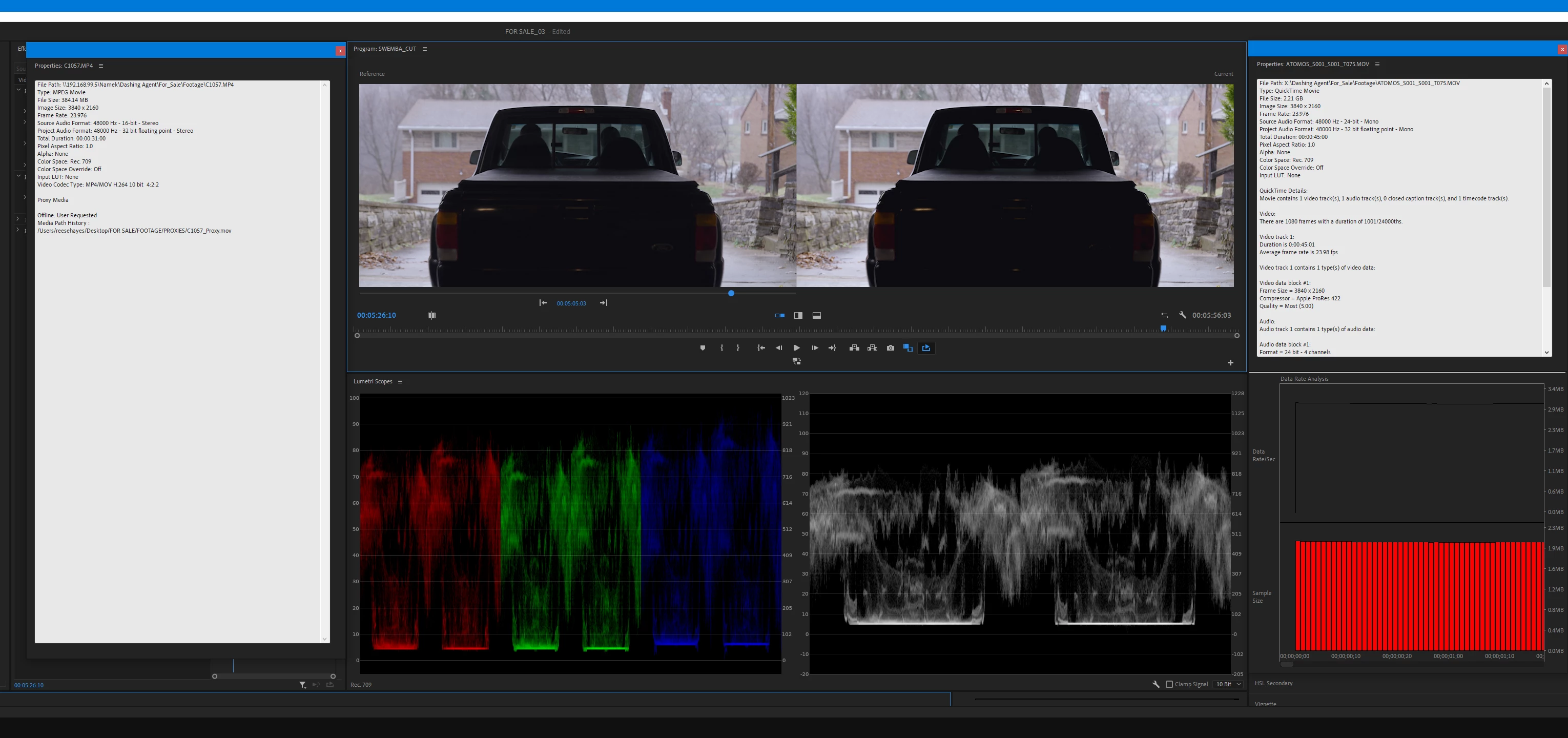Enable the Clamp Signal checkbox

pos(1169,684)
